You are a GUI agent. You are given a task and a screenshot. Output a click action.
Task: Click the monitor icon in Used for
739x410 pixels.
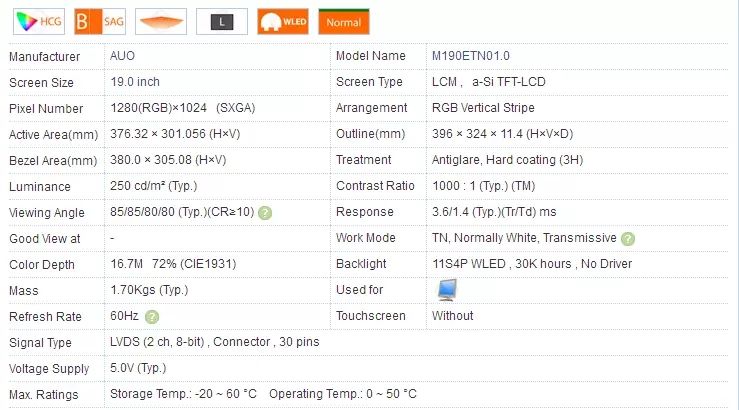447,289
